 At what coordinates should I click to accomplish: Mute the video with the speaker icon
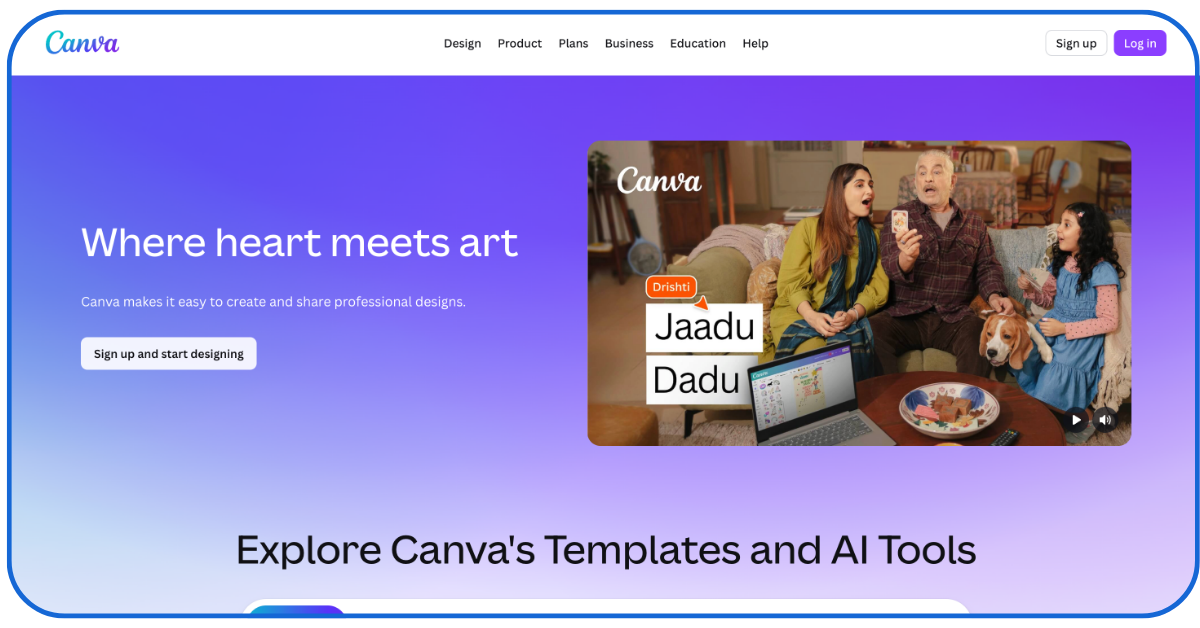pyautogui.click(x=1105, y=420)
